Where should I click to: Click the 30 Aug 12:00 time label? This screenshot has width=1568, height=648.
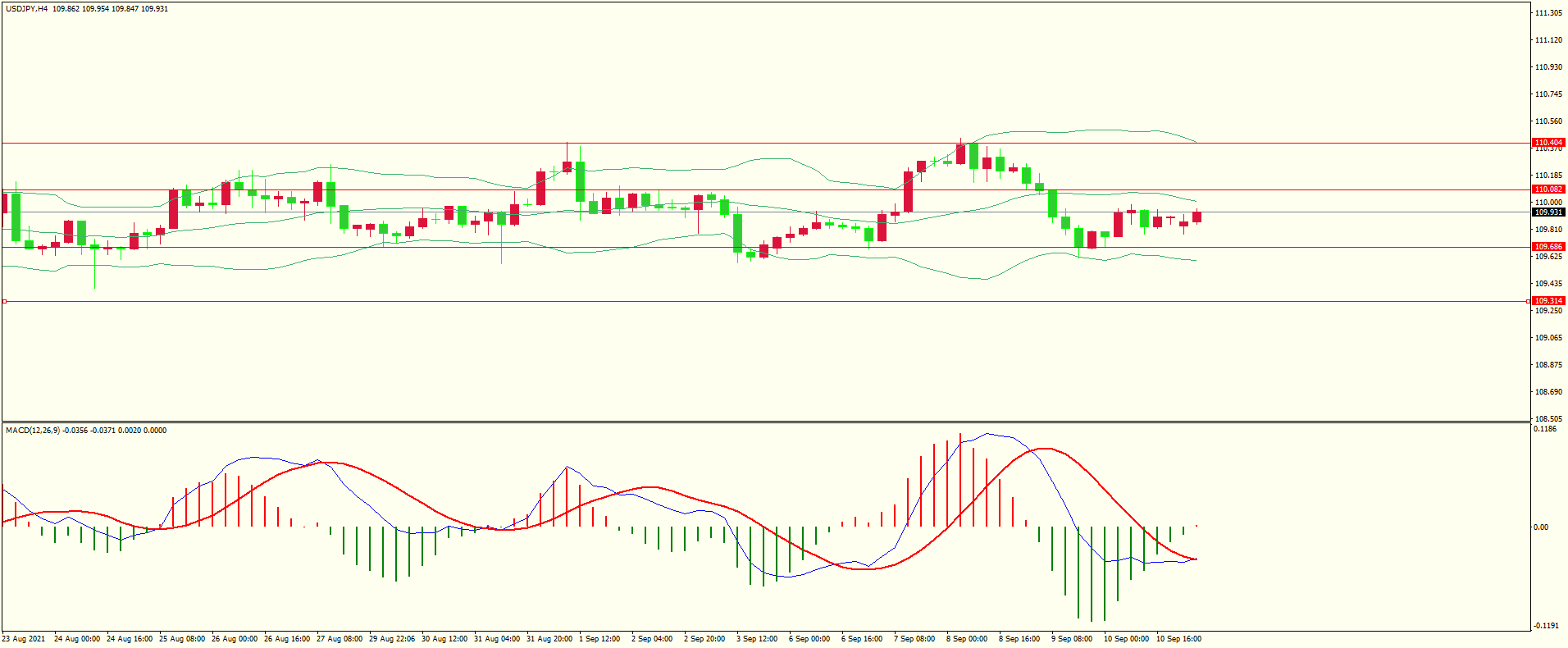pyautogui.click(x=444, y=639)
